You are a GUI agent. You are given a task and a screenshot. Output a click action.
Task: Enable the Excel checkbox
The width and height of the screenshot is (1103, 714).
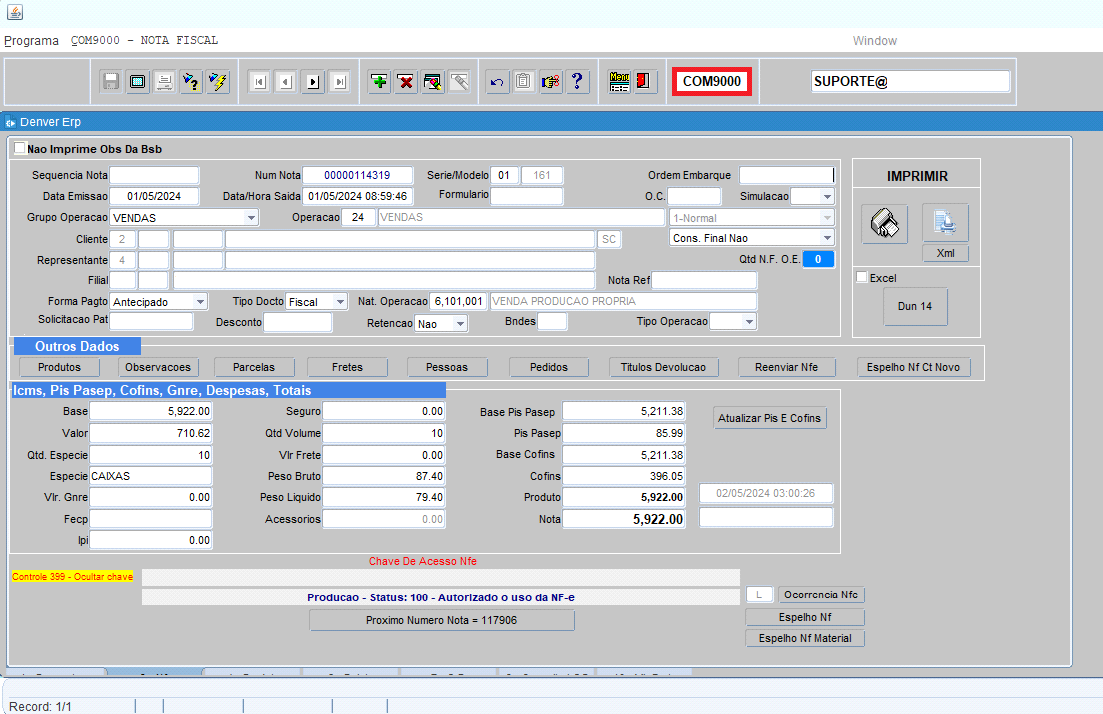pyautogui.click(x=862, y=277)
